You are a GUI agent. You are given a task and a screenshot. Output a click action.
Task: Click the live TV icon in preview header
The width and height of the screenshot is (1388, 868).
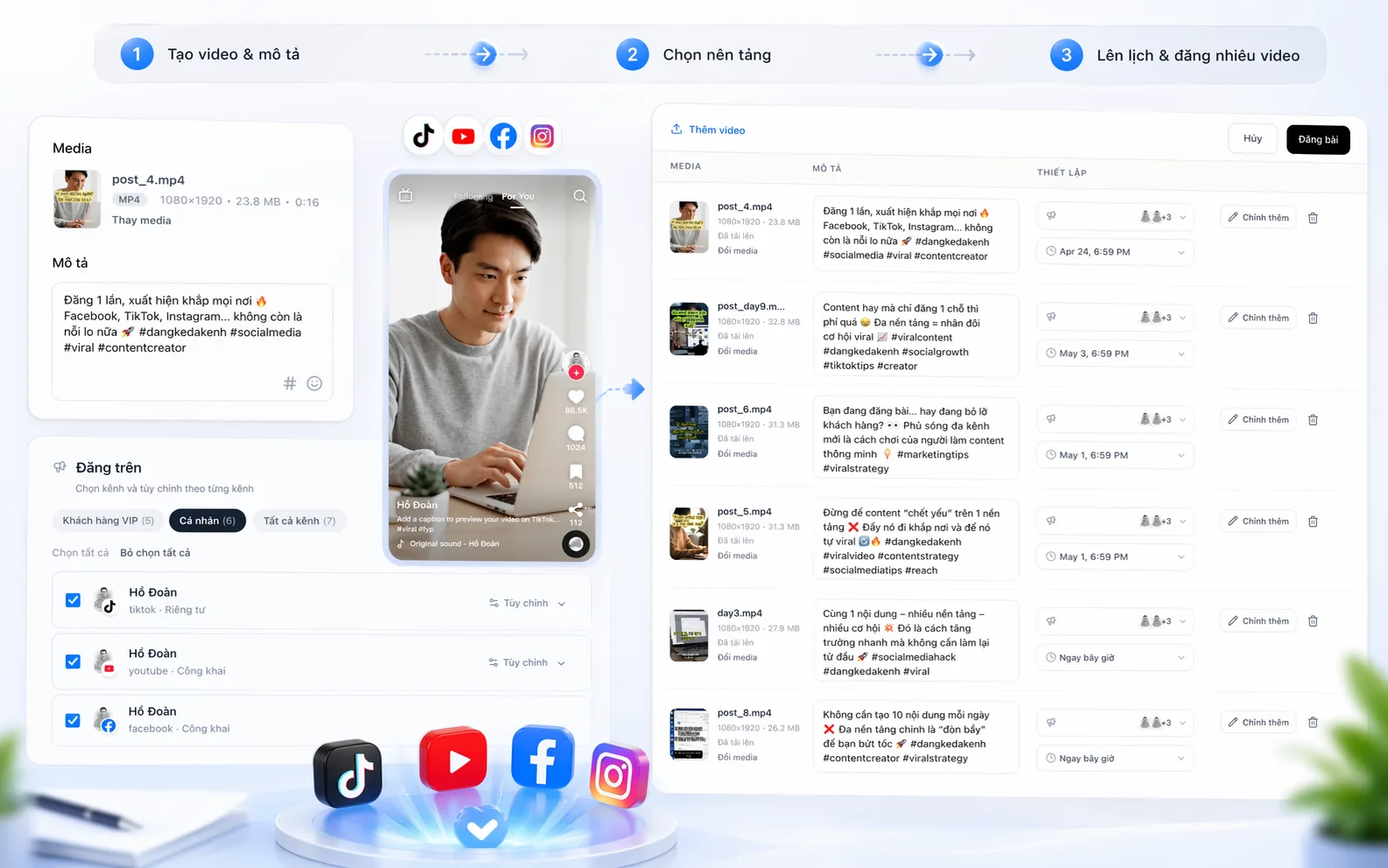click(x=405, y=195)
